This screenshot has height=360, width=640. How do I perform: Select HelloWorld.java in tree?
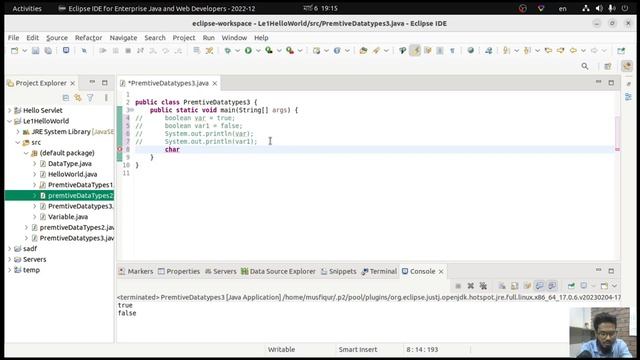72,174
